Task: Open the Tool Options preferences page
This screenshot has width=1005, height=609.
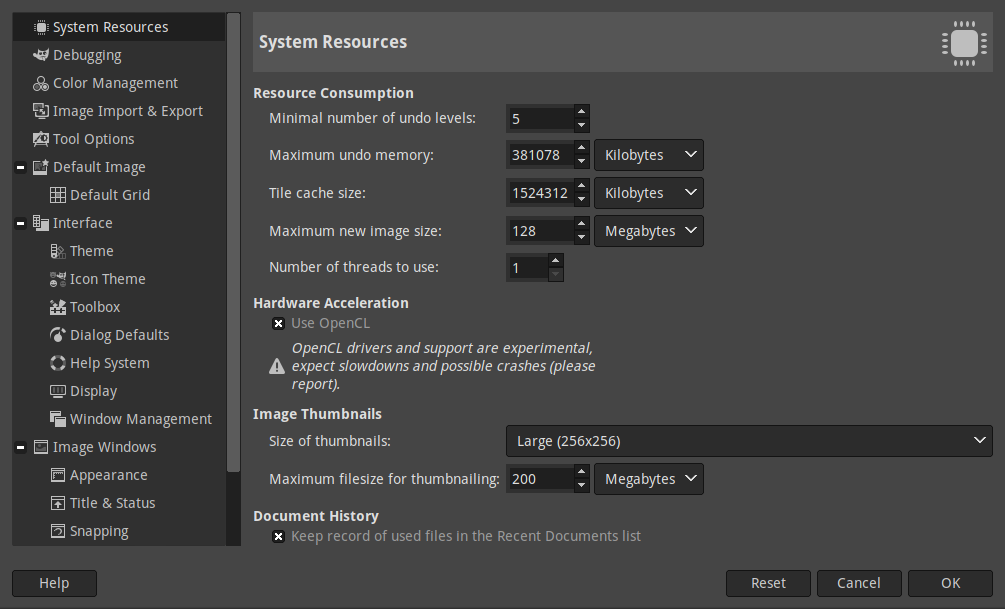Action: pyautogui.click(x=119, y=139)
